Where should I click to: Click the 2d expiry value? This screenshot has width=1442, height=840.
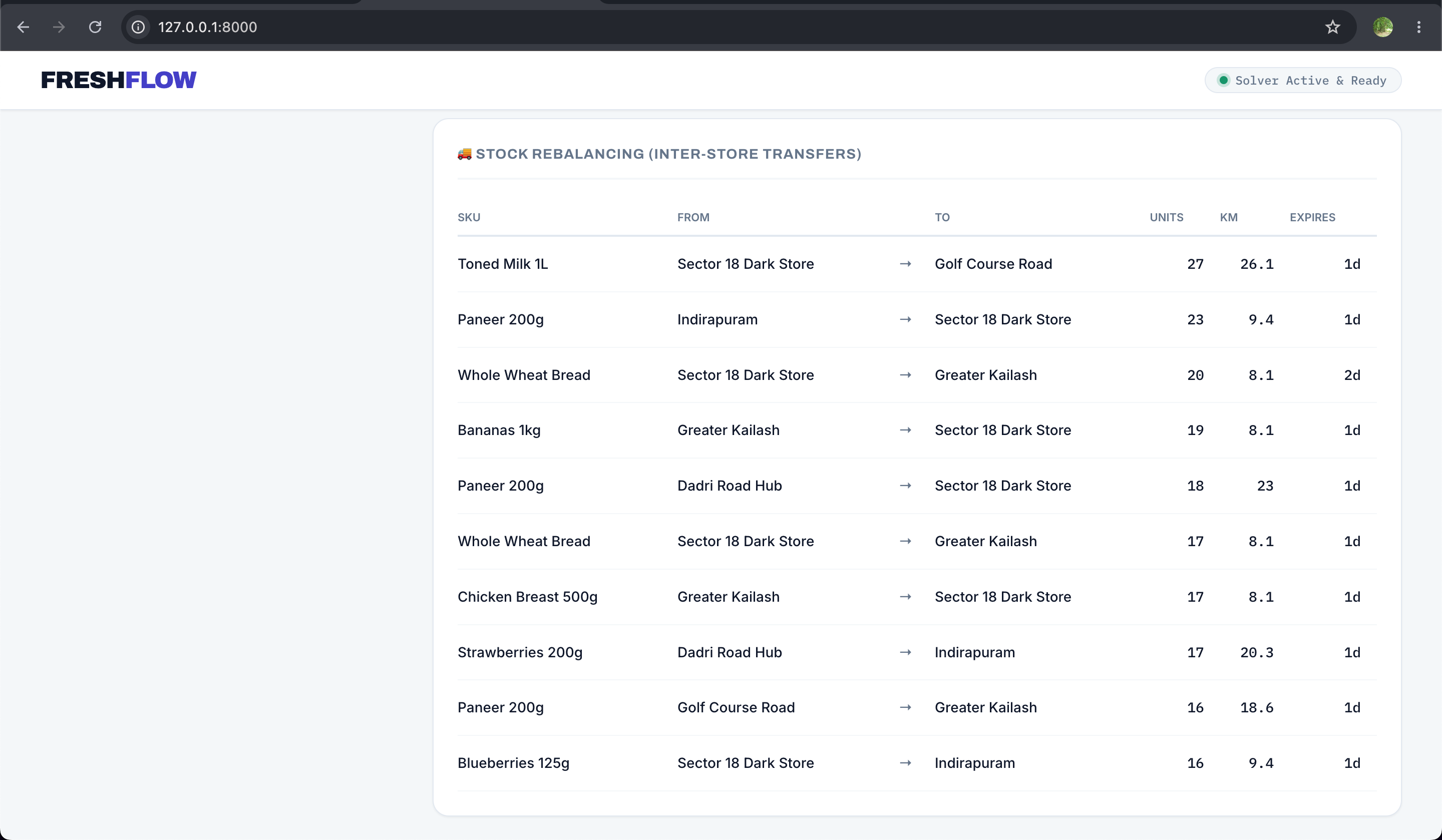click(x=1351, y=375)
